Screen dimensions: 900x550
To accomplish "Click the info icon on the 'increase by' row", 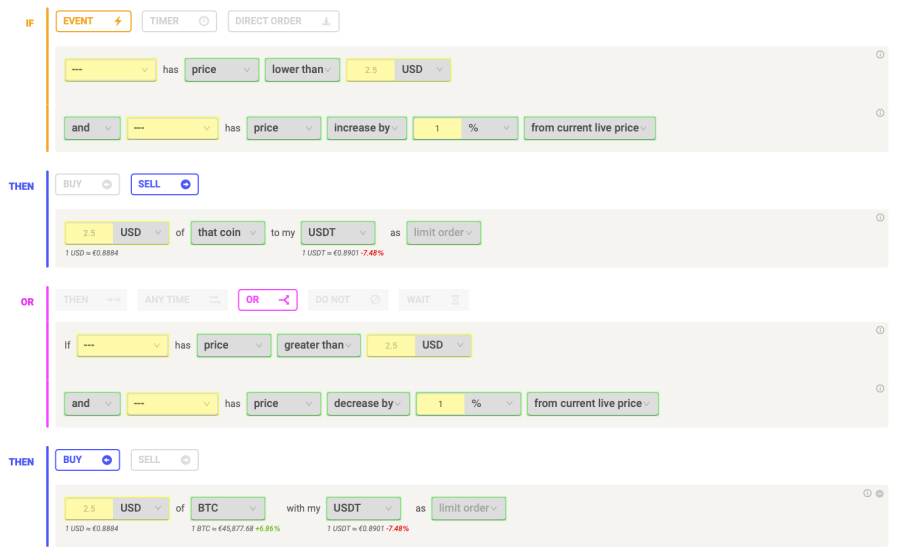I will pyautogui.click(x=880, y=113).
